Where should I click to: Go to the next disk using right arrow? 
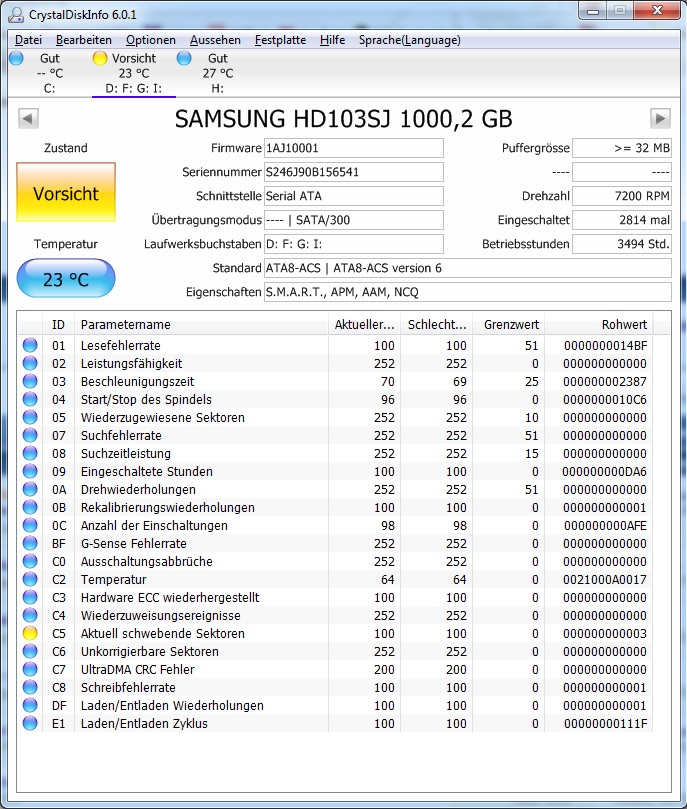pos(660,119)
